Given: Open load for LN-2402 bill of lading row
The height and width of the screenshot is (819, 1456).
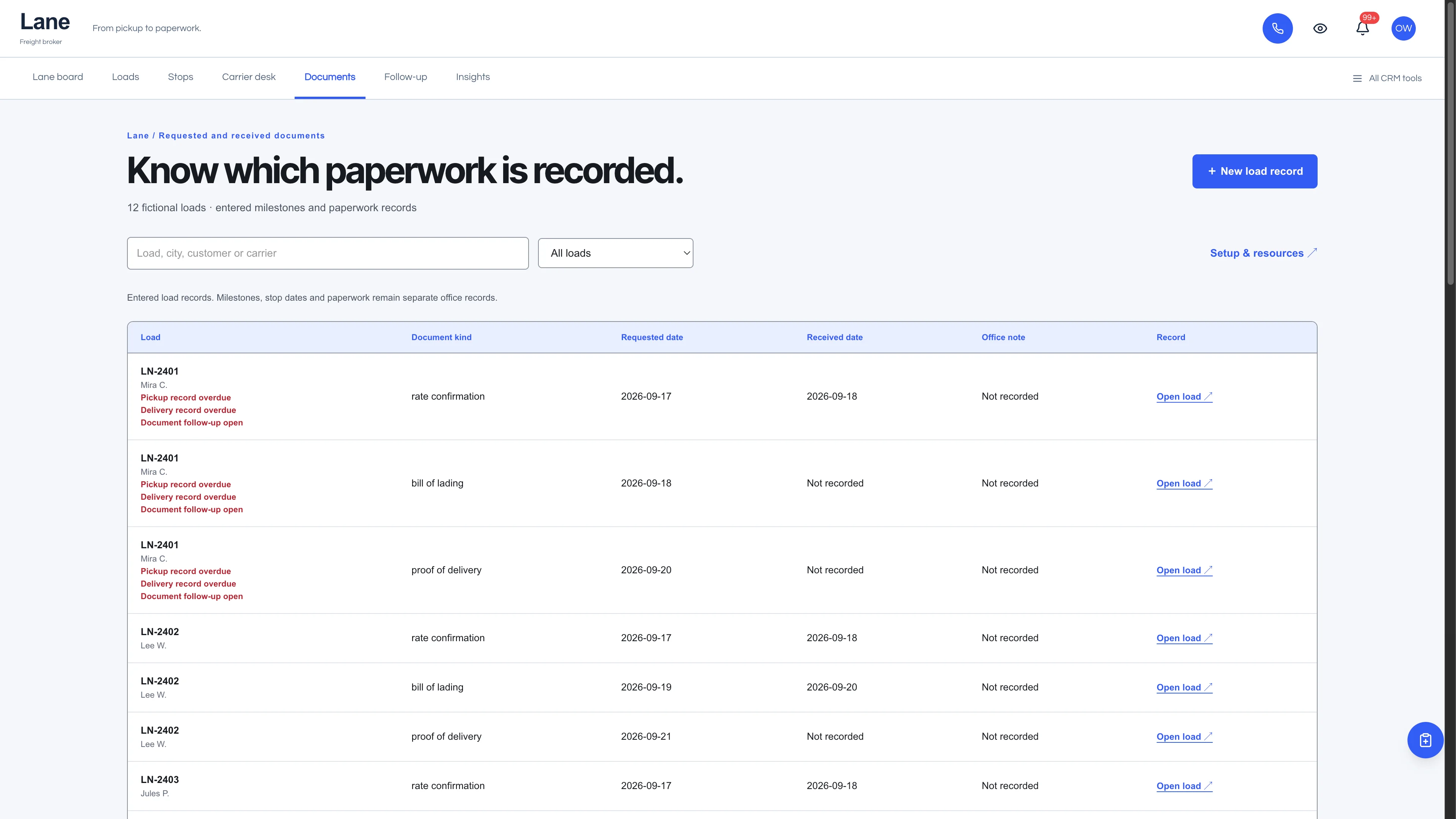Looking at the screenshot, I should click(1184, 687).
